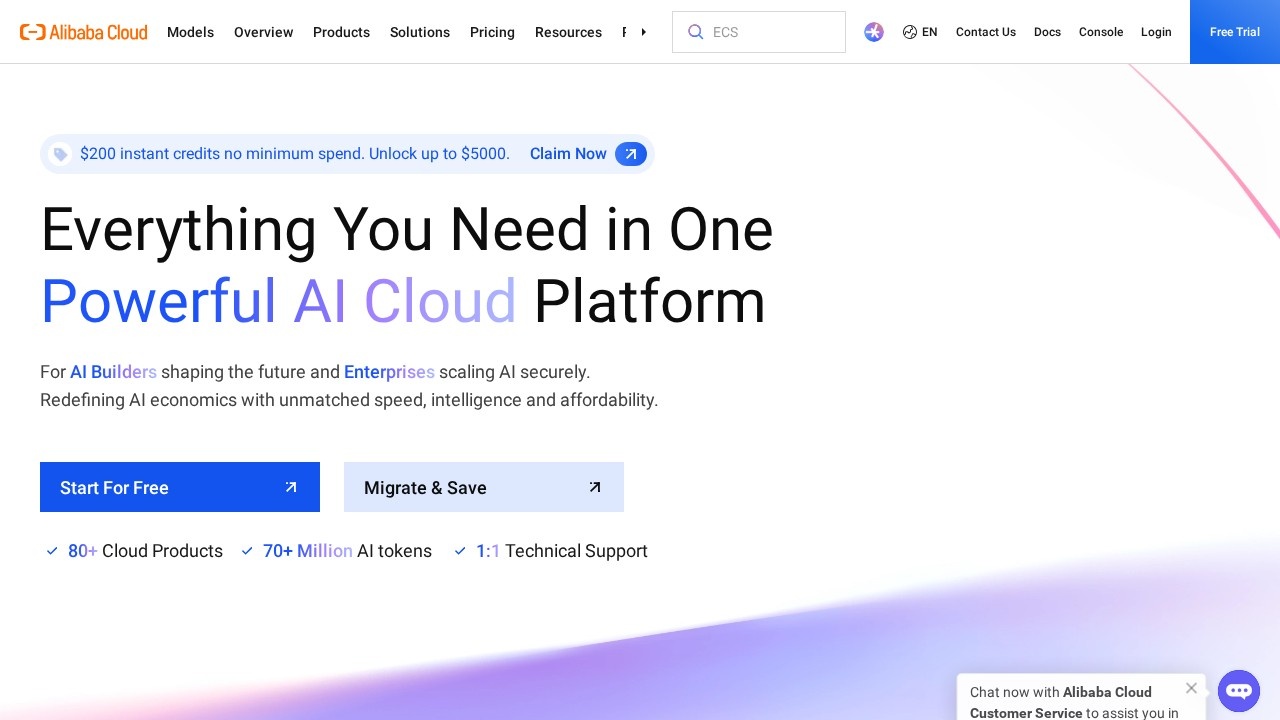Go to Docs
Image resolution: width=1280 pixels, height=720 pixels.
1047,32
